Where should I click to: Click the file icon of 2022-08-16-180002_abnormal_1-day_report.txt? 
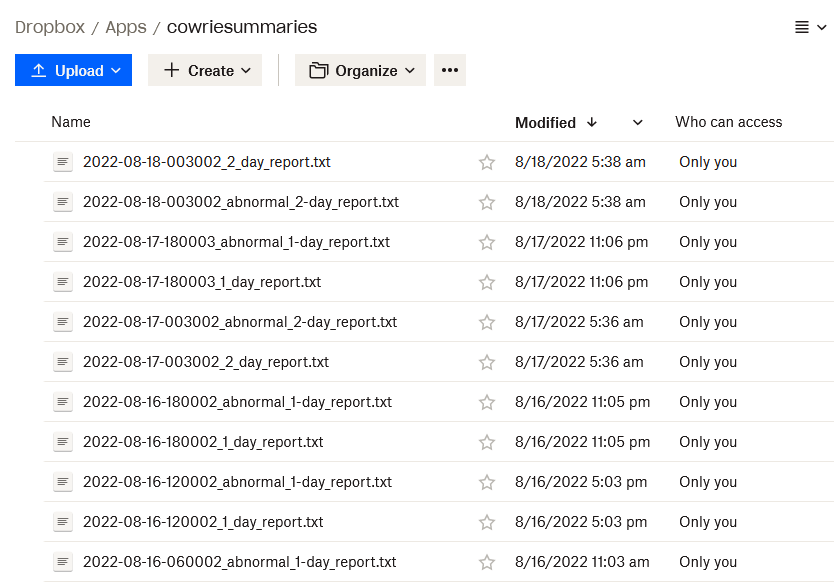pos(63,402)
